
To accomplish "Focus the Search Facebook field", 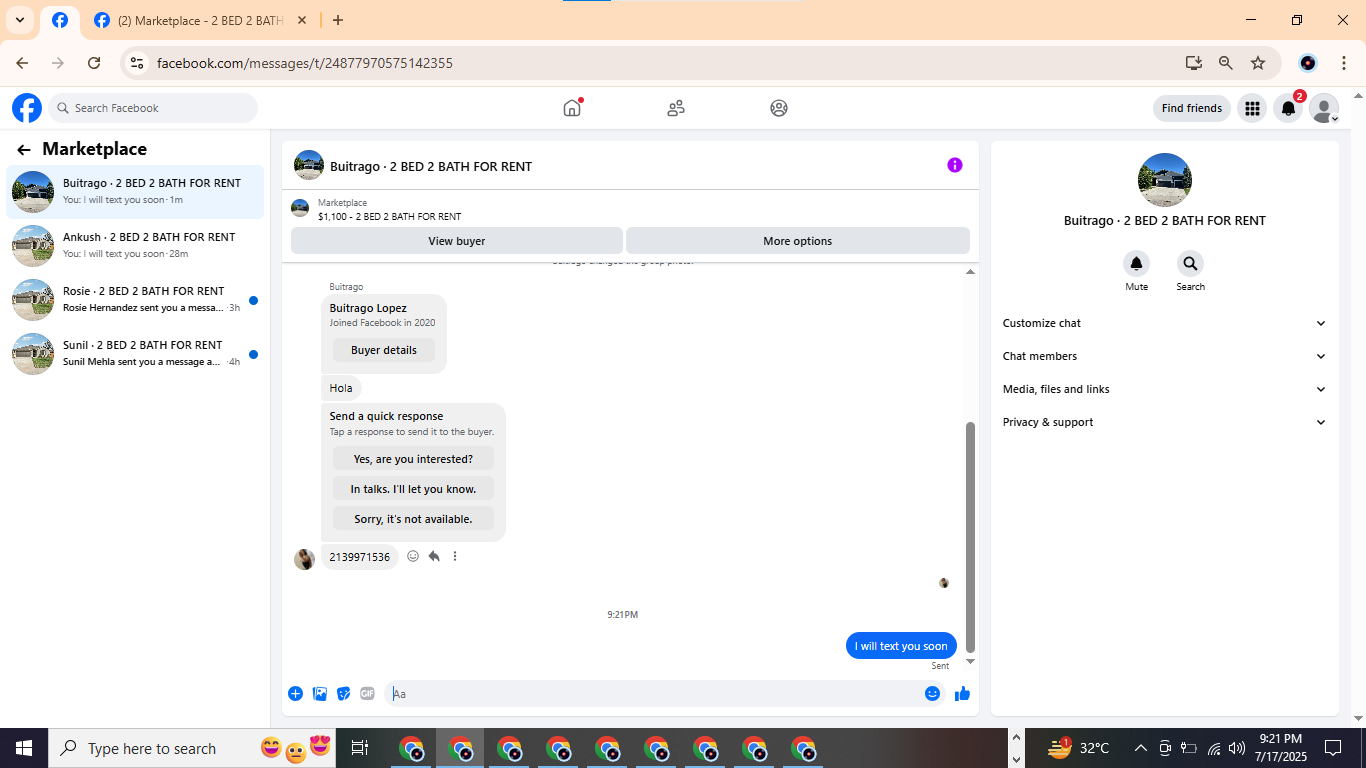I will click(153, 108).
